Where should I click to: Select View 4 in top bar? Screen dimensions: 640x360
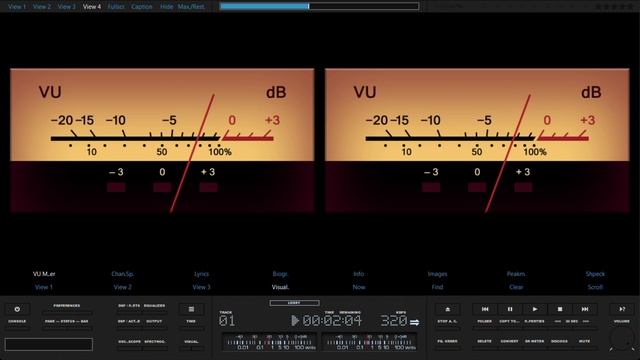click(x=92, y=7)
